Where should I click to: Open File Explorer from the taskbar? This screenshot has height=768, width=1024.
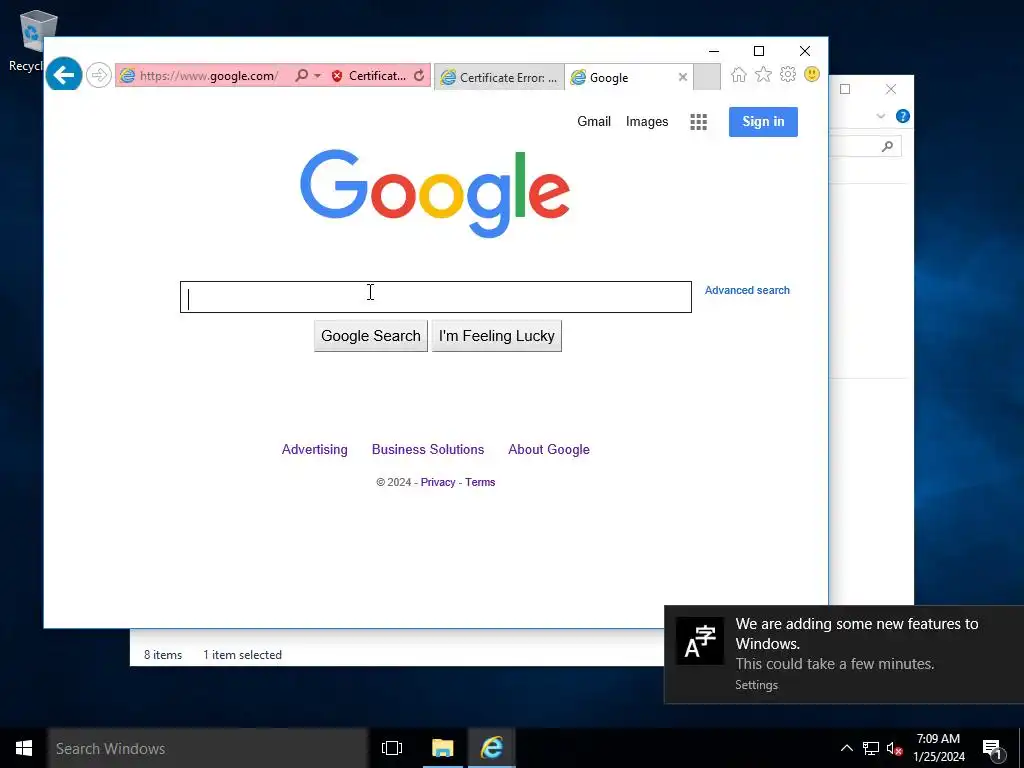click(x=442, y=748)
